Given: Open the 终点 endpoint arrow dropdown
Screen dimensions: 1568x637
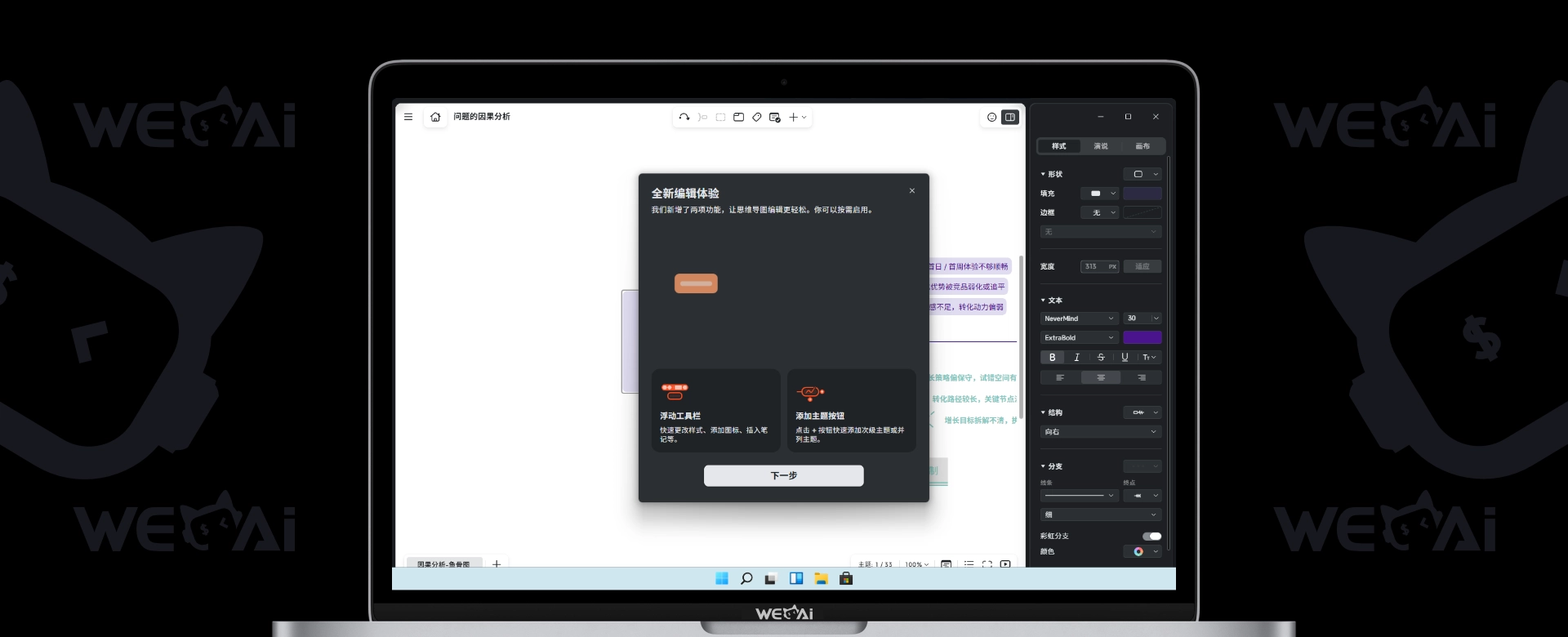Looking at the screenshot, I should pos(1143,496).
